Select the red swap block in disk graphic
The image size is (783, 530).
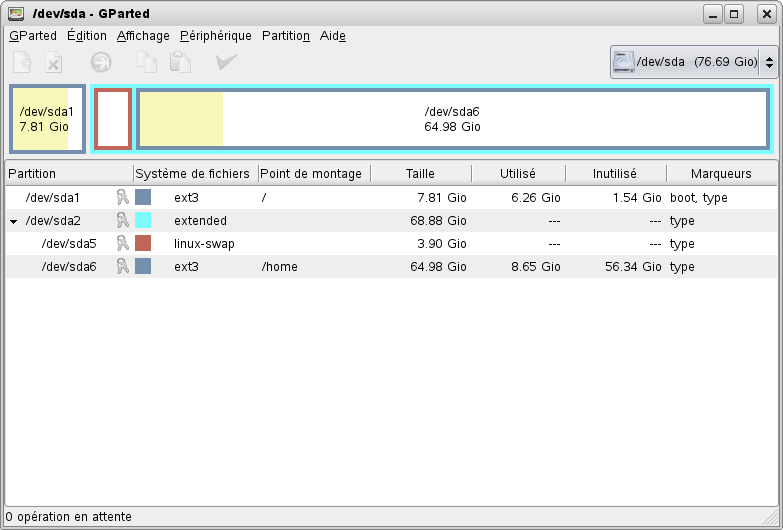(x=113, y=119)
